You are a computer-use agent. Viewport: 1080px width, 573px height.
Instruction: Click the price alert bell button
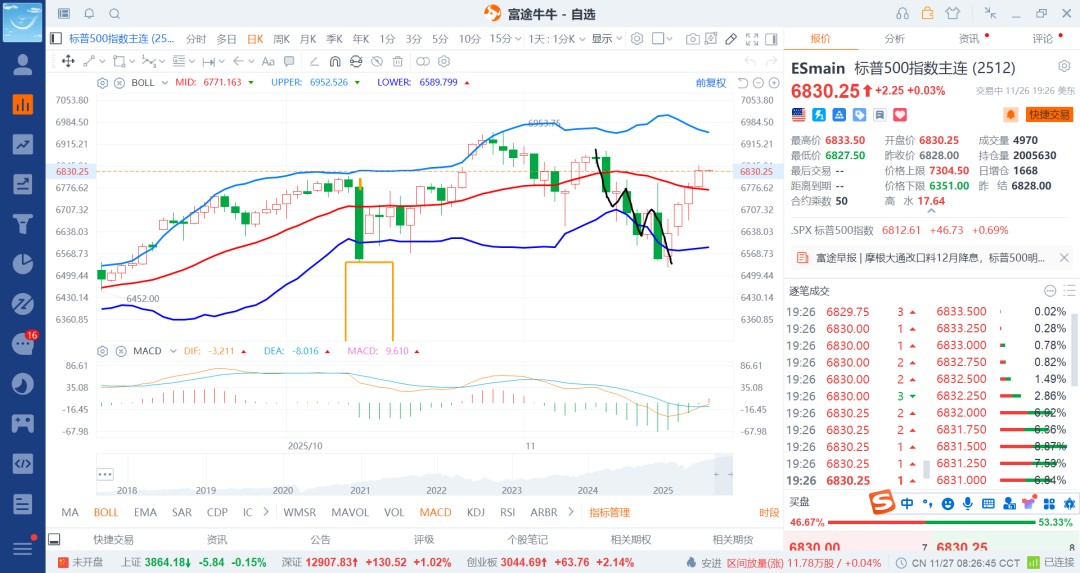pyautogui.click(x=1010, y=114)
